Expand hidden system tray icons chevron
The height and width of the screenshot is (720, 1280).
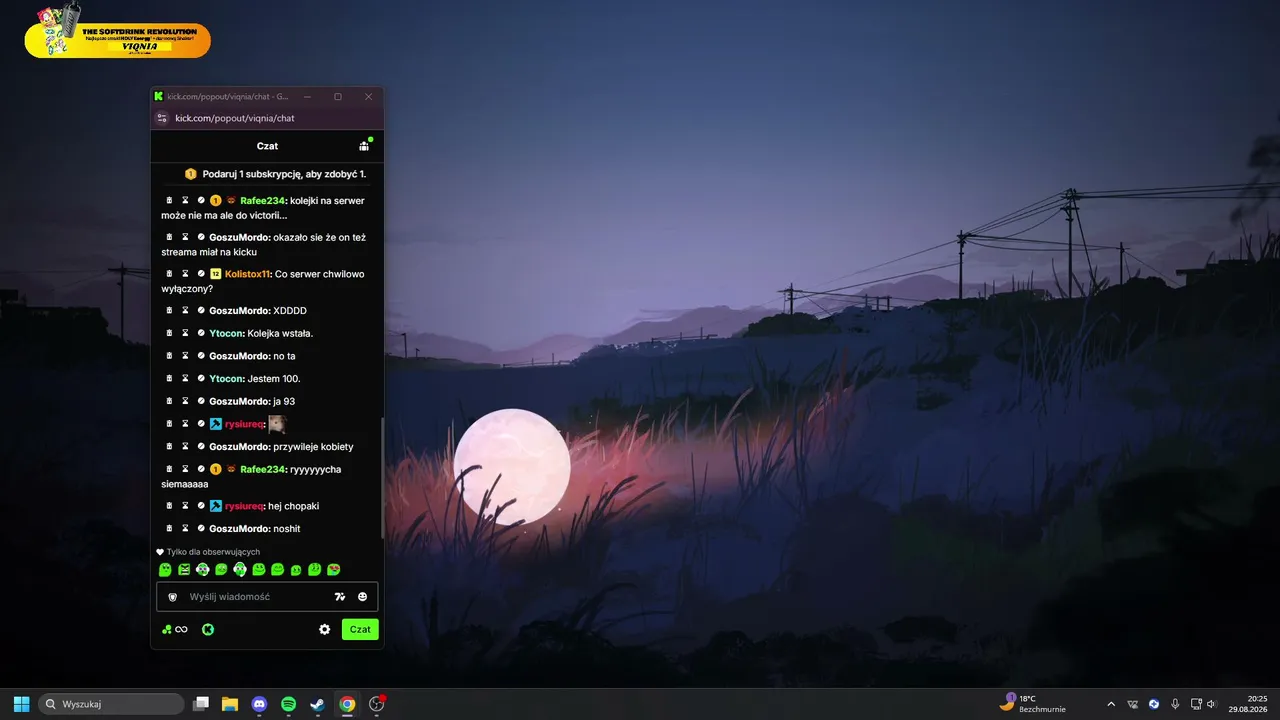(1111, 704)
